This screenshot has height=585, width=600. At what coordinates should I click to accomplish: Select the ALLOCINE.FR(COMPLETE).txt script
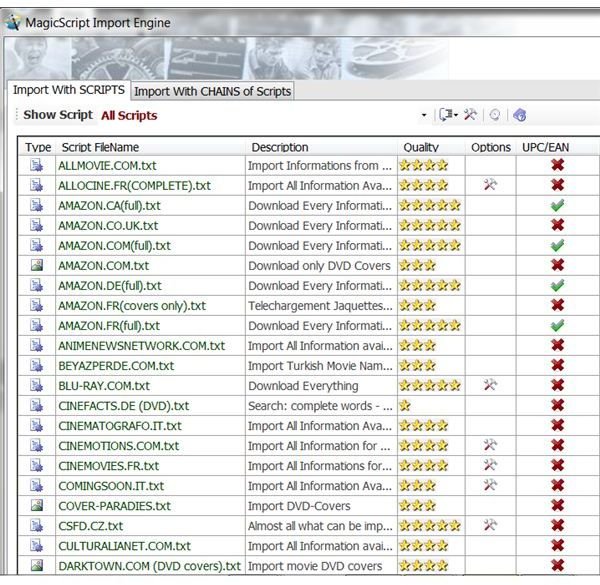134,186
